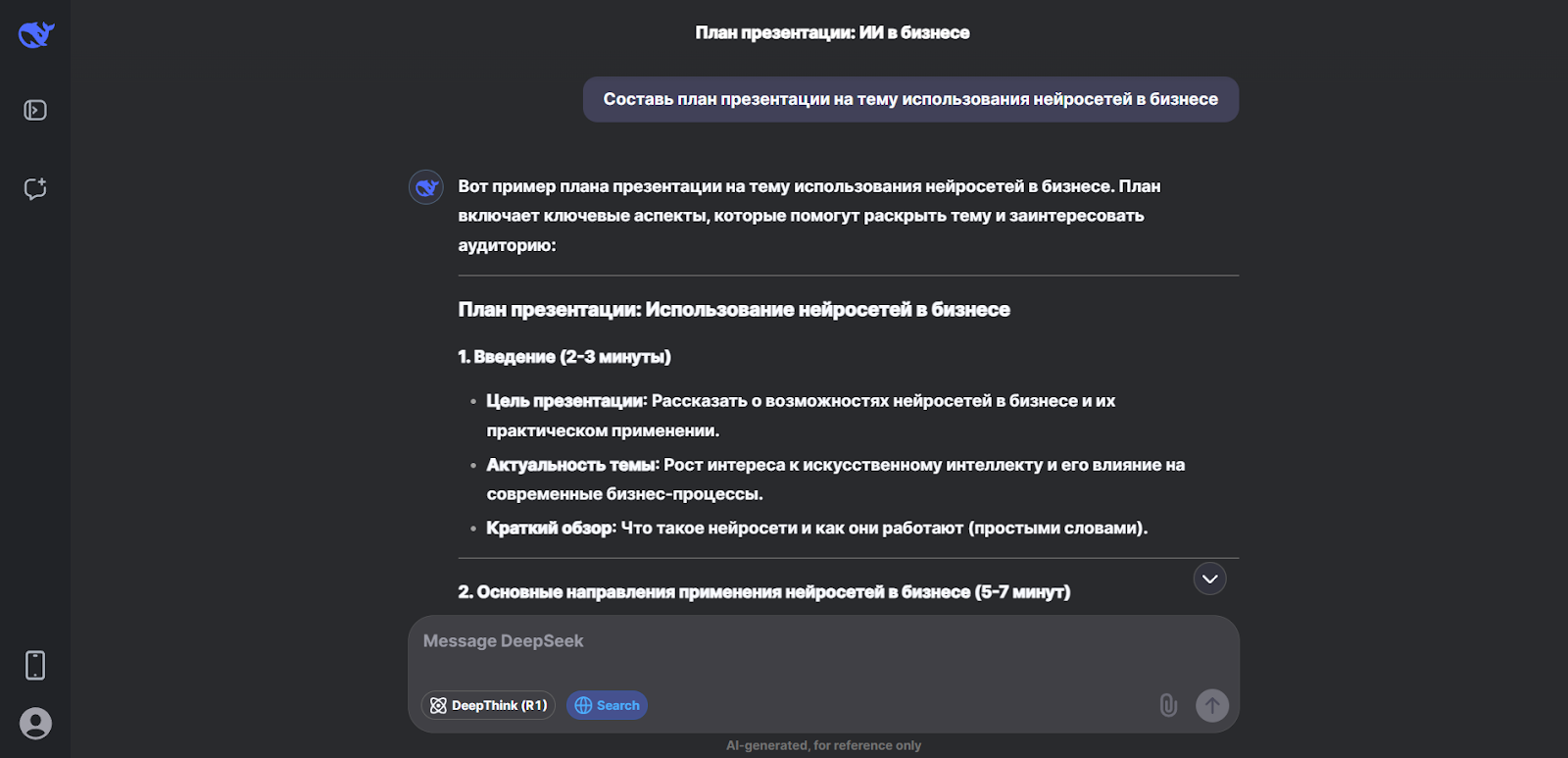Click the user prompt bubble 'Составь план презентации'
This screenshot has height=758, width=1568.
[910, 99]
